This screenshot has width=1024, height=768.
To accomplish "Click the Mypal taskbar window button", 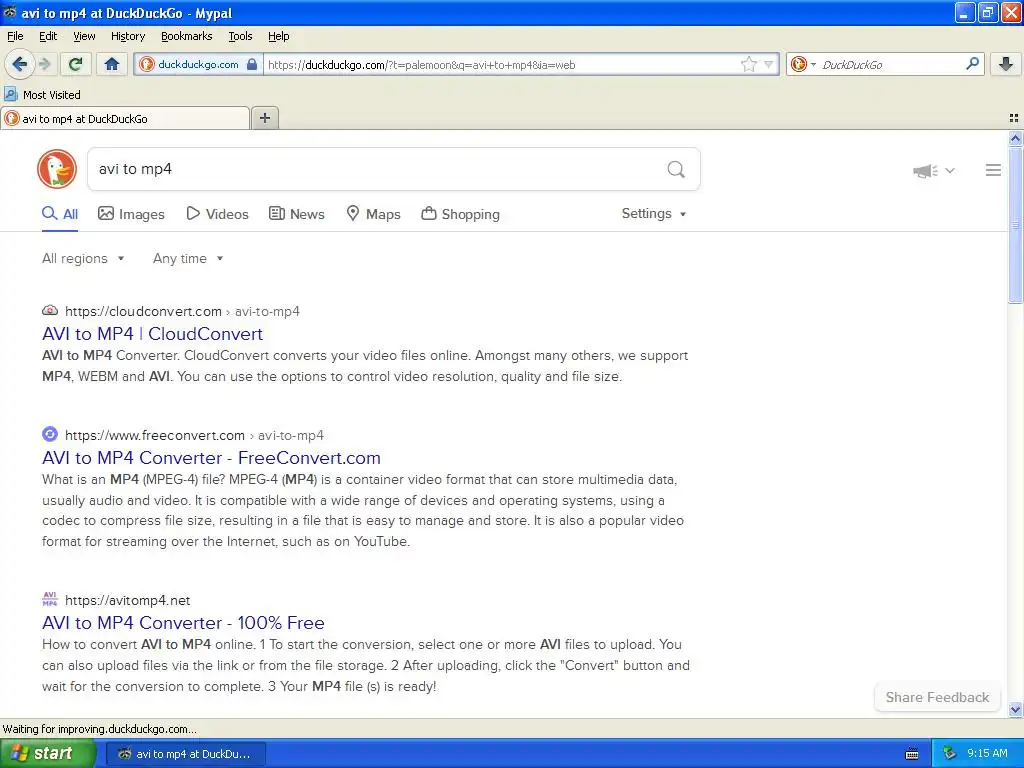I will tap(185, 754).
